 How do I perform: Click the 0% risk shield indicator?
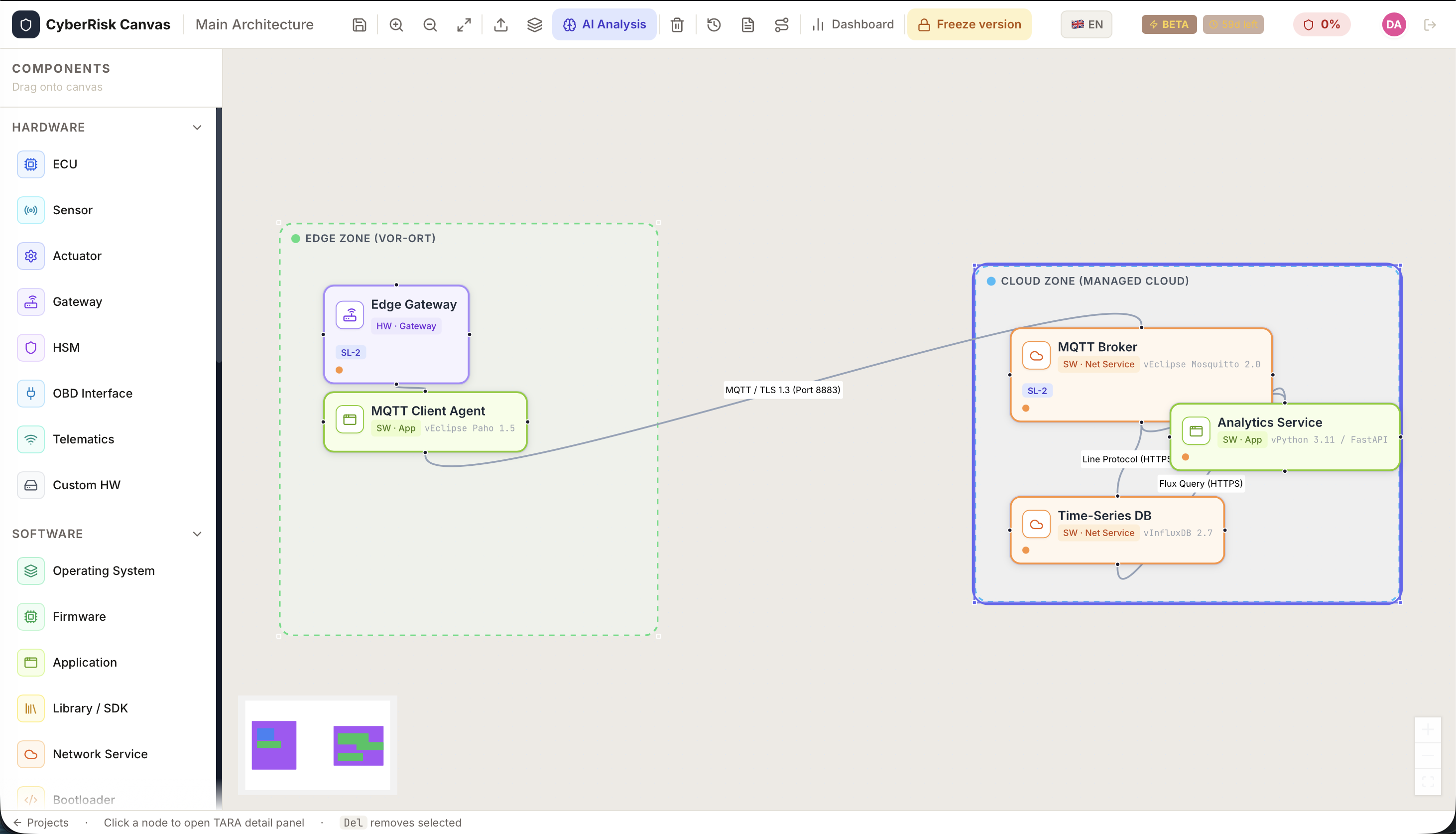pos(1322,24)
